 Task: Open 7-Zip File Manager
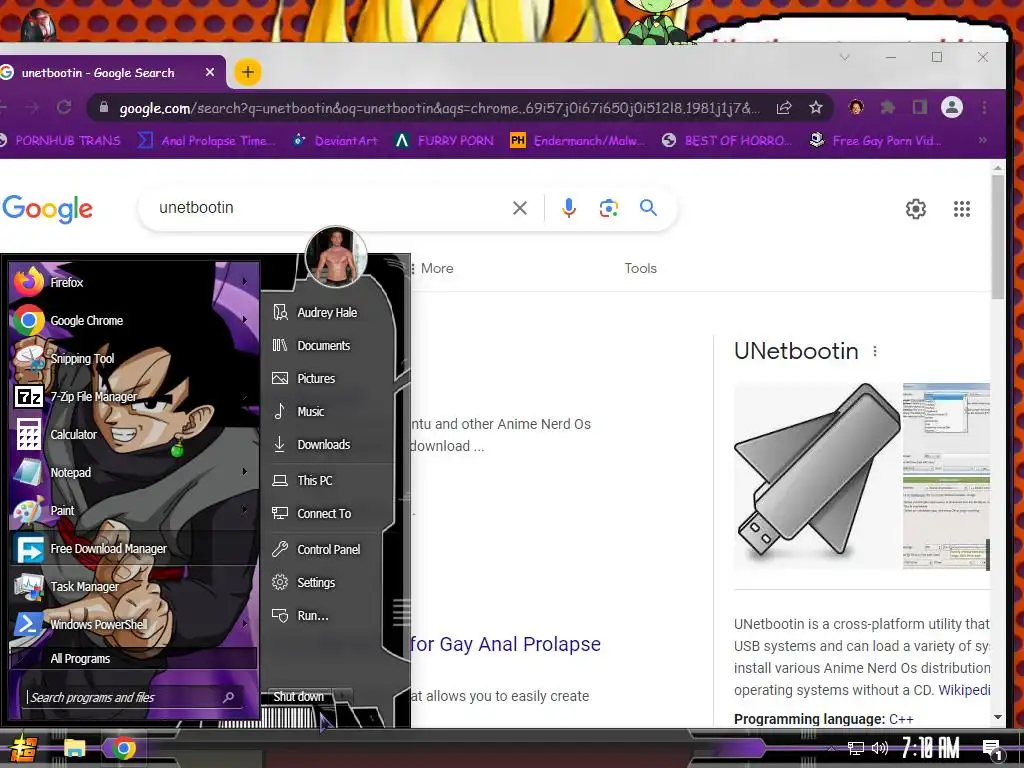[134, 396]
